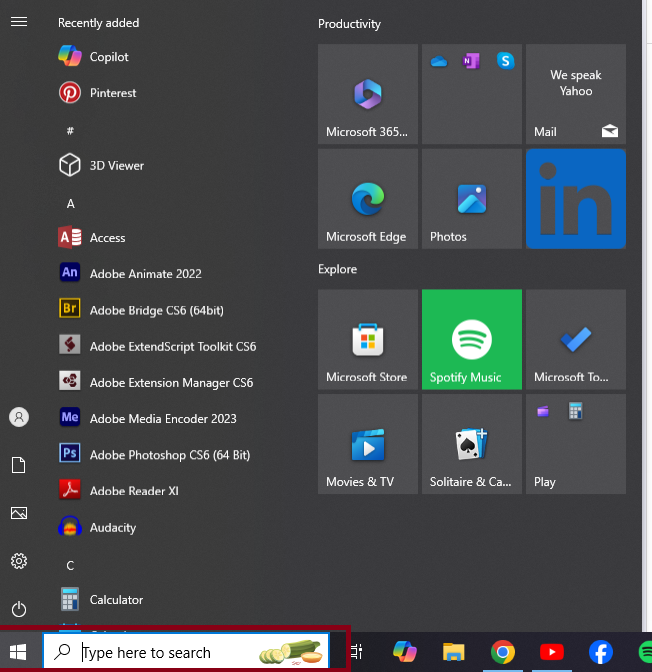Click the Productivity group heading

point(349,24)
